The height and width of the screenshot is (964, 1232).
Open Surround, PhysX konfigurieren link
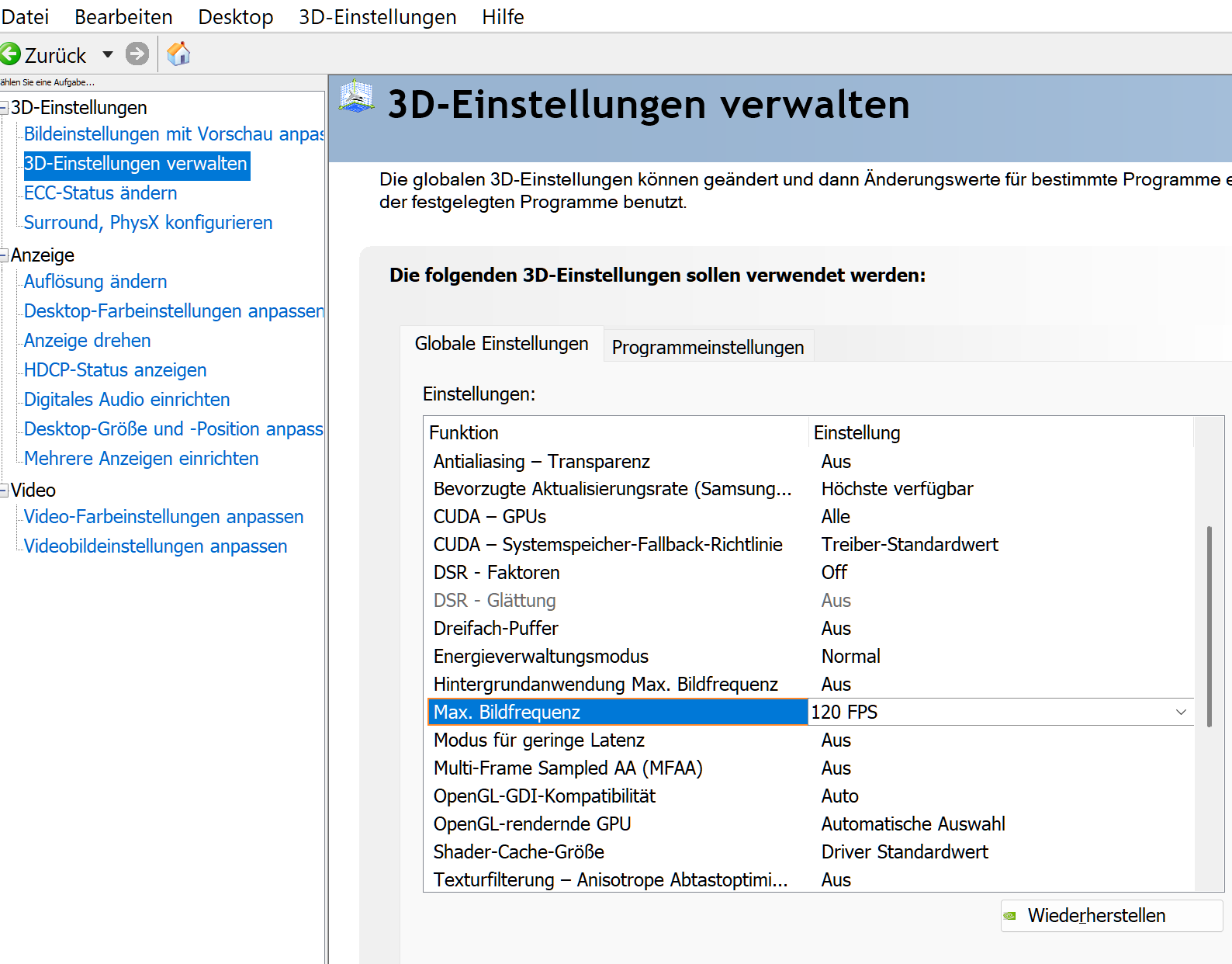point(148,223)
